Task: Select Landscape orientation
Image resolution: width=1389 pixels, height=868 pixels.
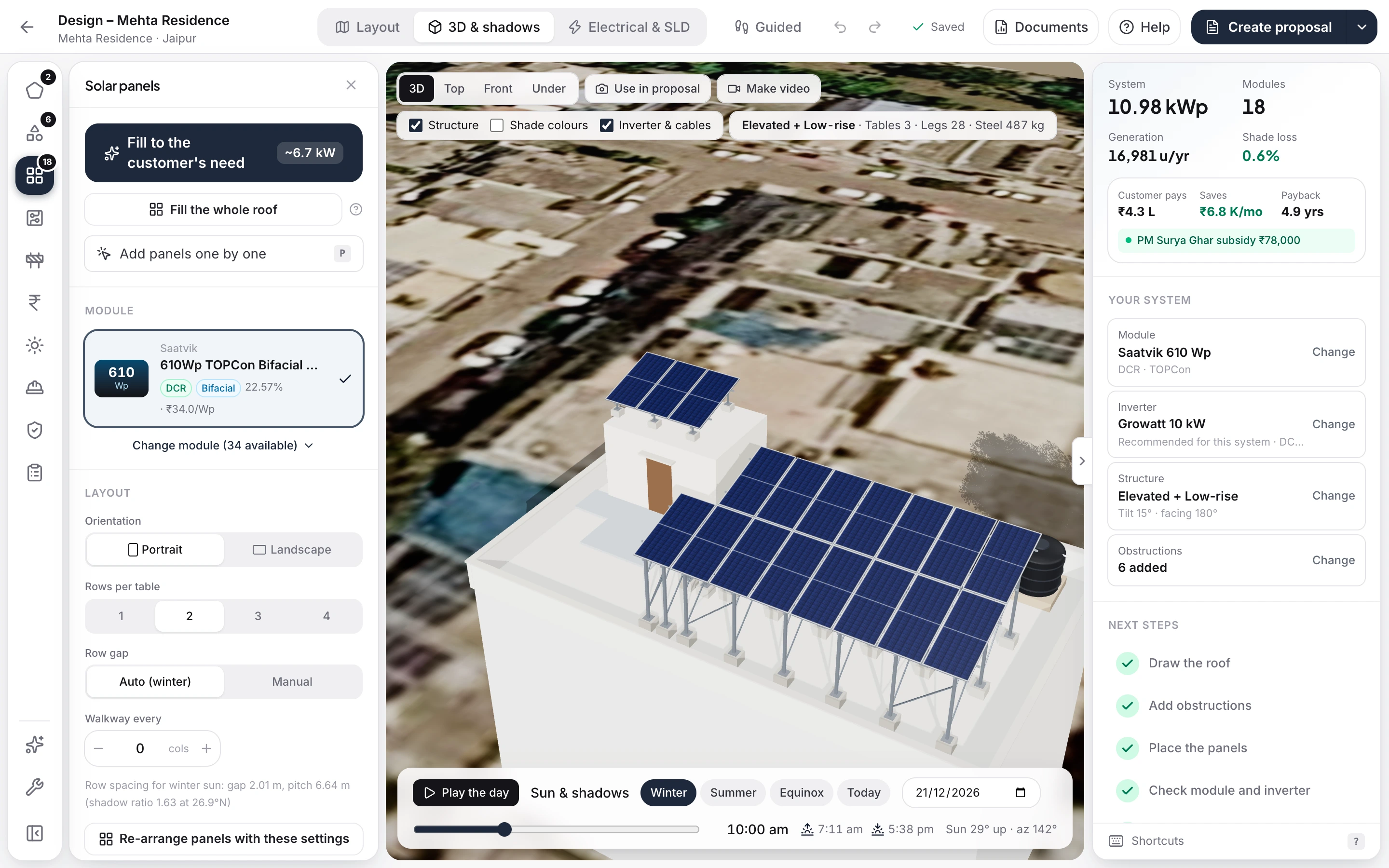Action: point(292,549)
